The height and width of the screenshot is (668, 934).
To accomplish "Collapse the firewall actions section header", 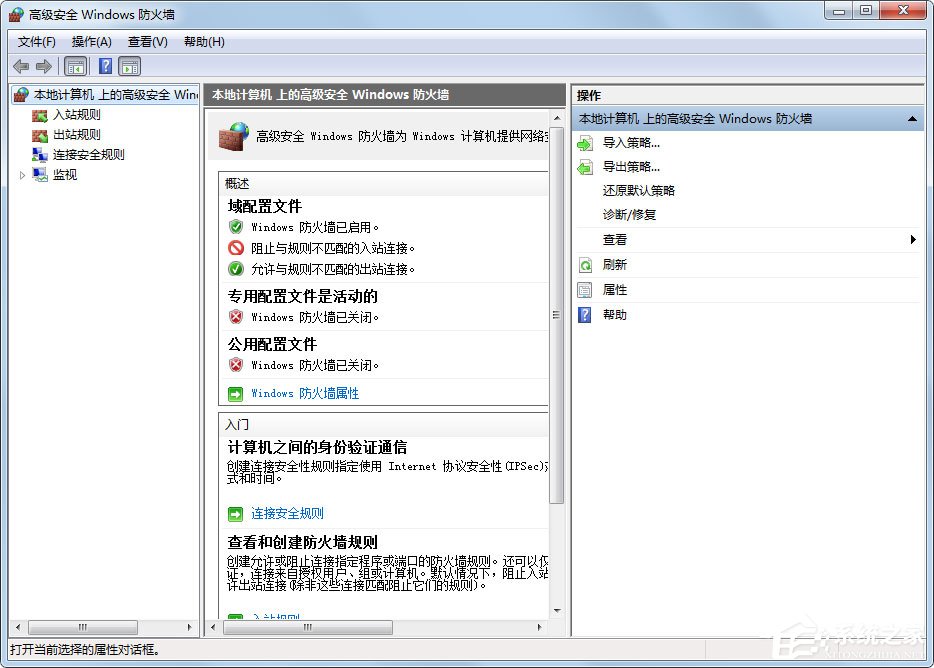I will (910, 118).
